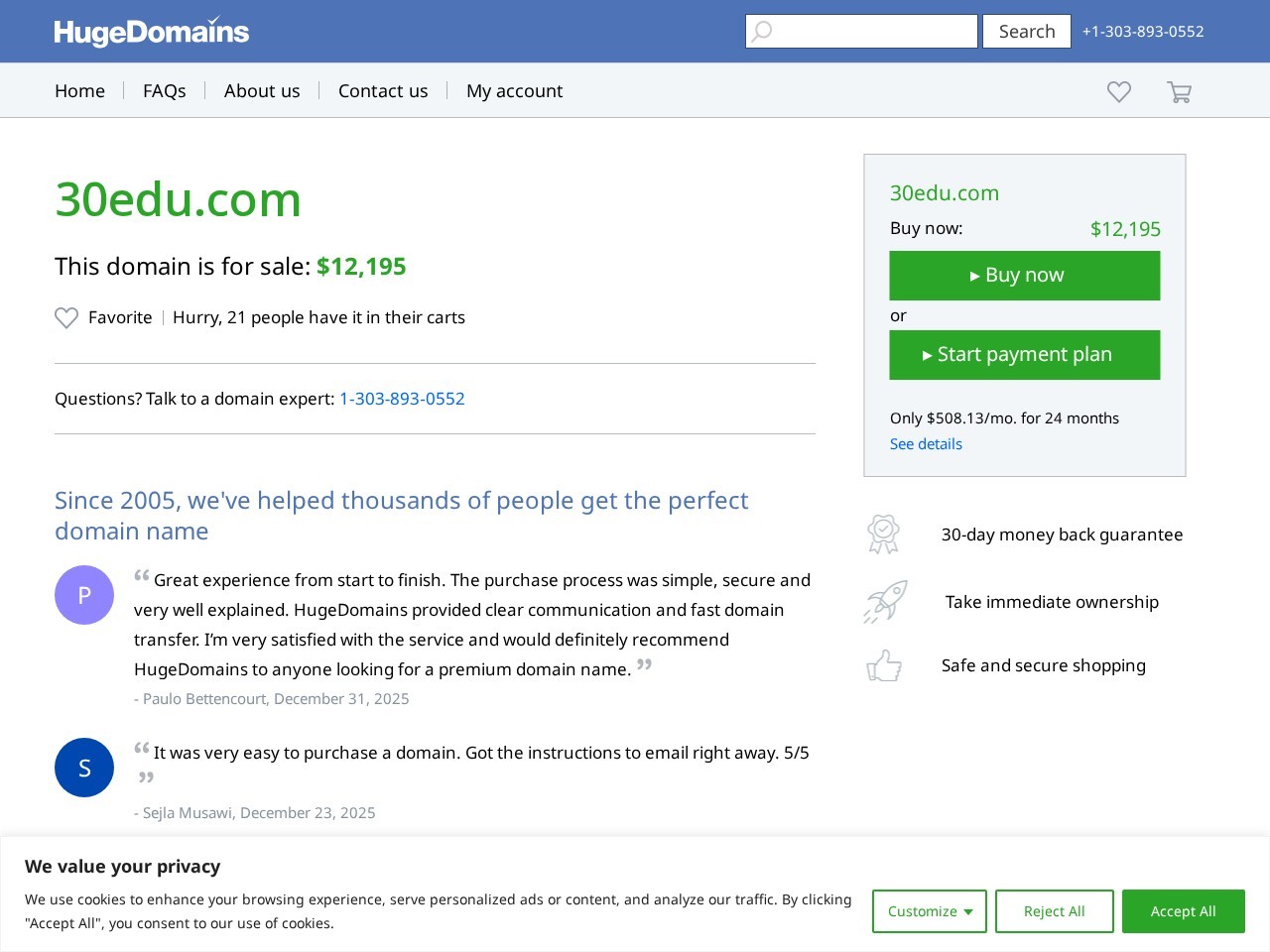Click the HugeDomains logo

point(151,32)
